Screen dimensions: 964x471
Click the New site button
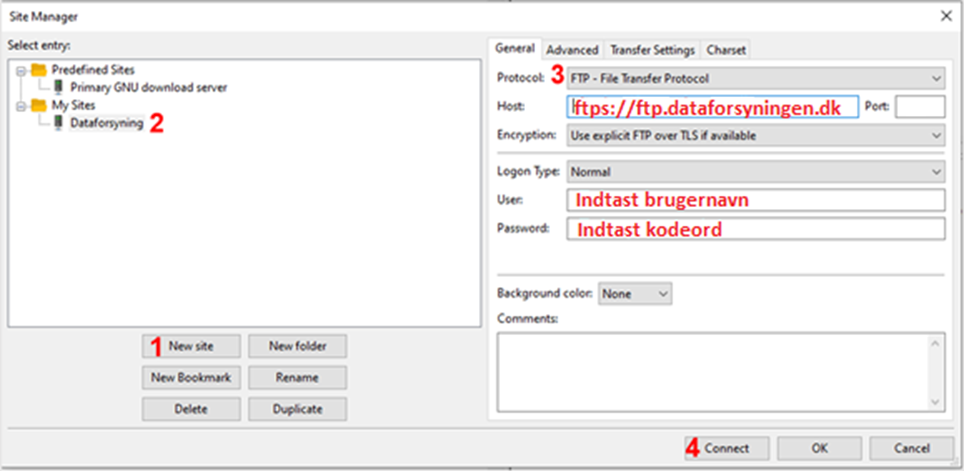pos(191,346)
